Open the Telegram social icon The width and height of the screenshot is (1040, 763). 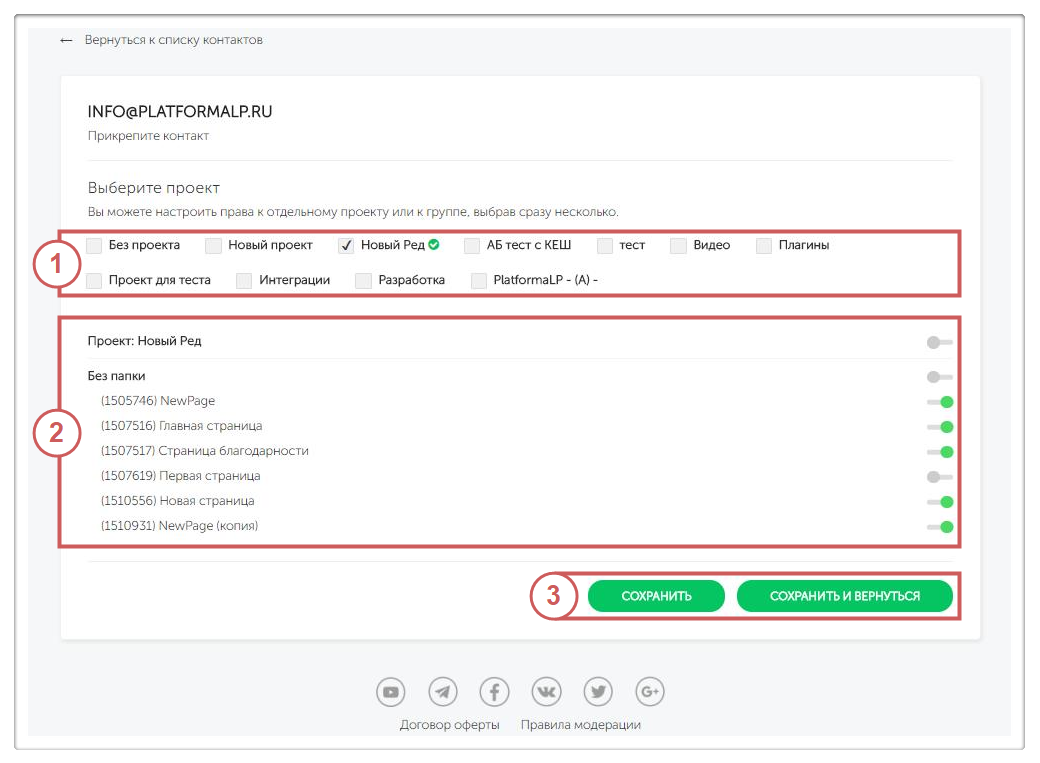pyautogui.click(x=442, y=691)
